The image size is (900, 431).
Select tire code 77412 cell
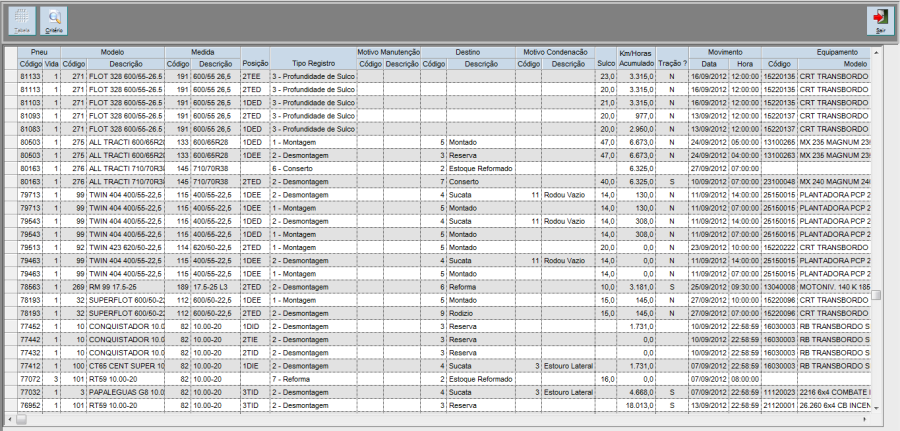pos(31,367)
